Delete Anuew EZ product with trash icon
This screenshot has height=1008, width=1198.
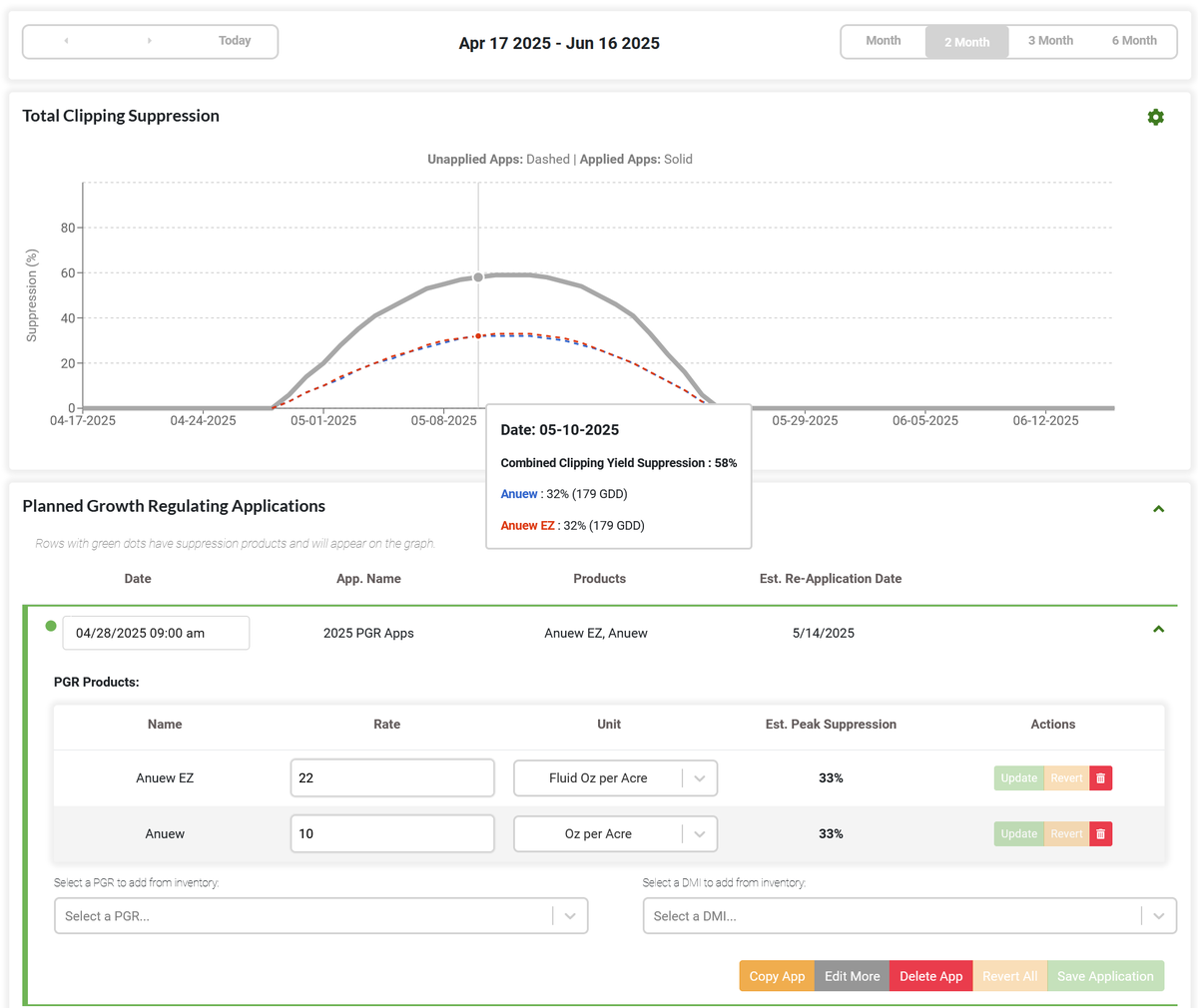click(x=1100, y=778)
